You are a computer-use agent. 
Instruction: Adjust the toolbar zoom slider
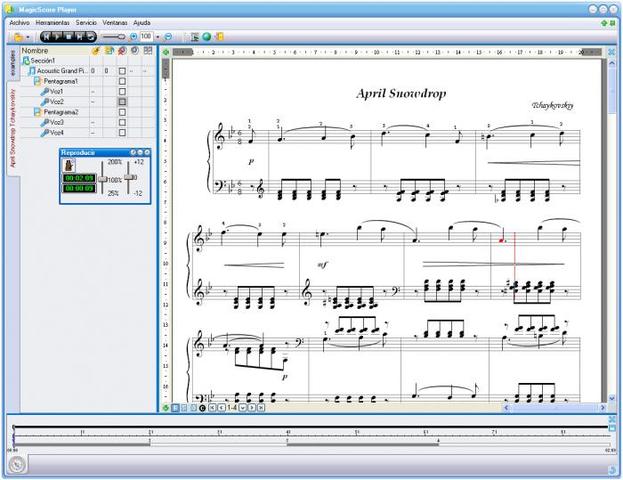click(x=113, y=37)
